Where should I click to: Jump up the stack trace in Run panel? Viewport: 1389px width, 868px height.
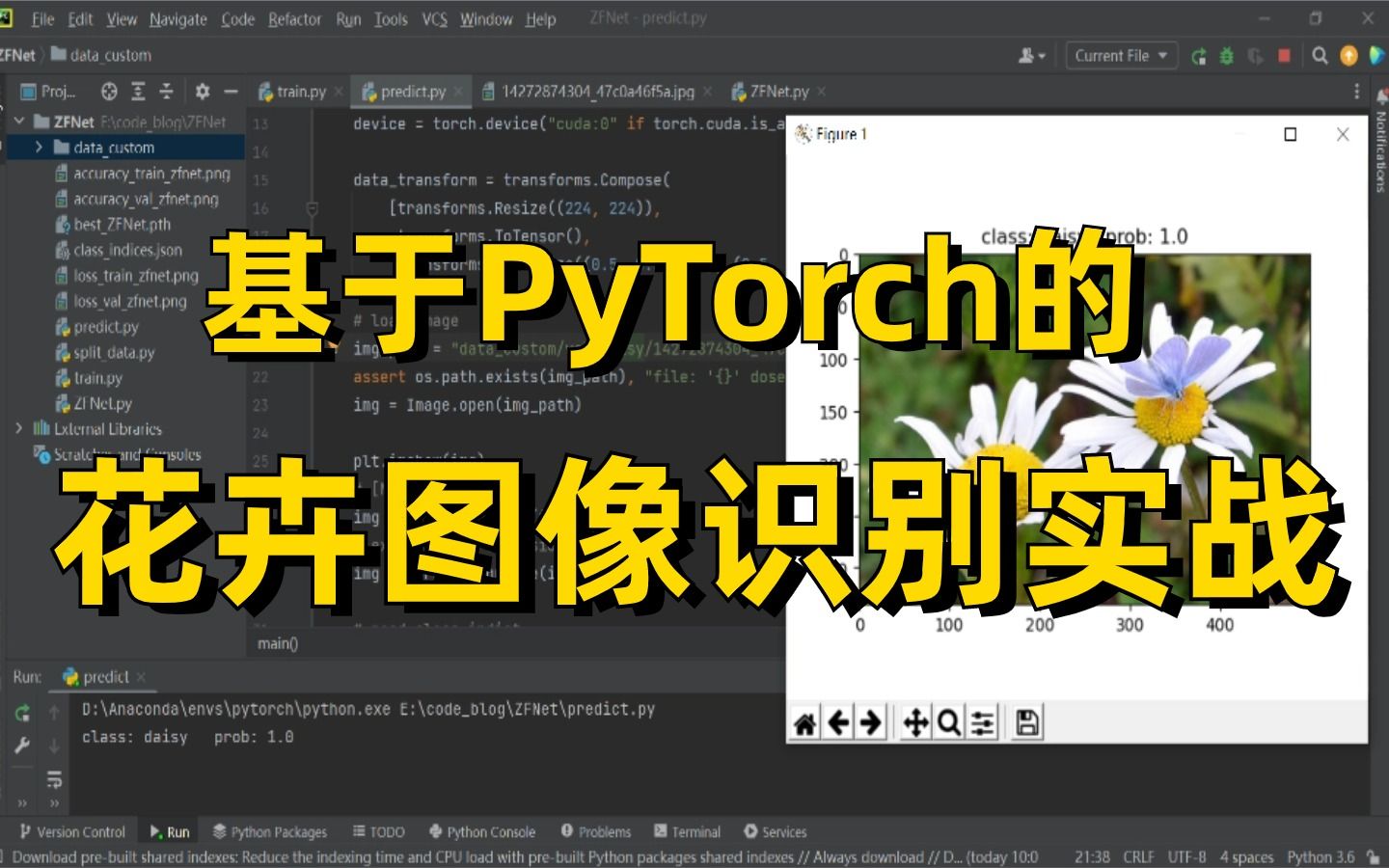click(x=54, y=714)
